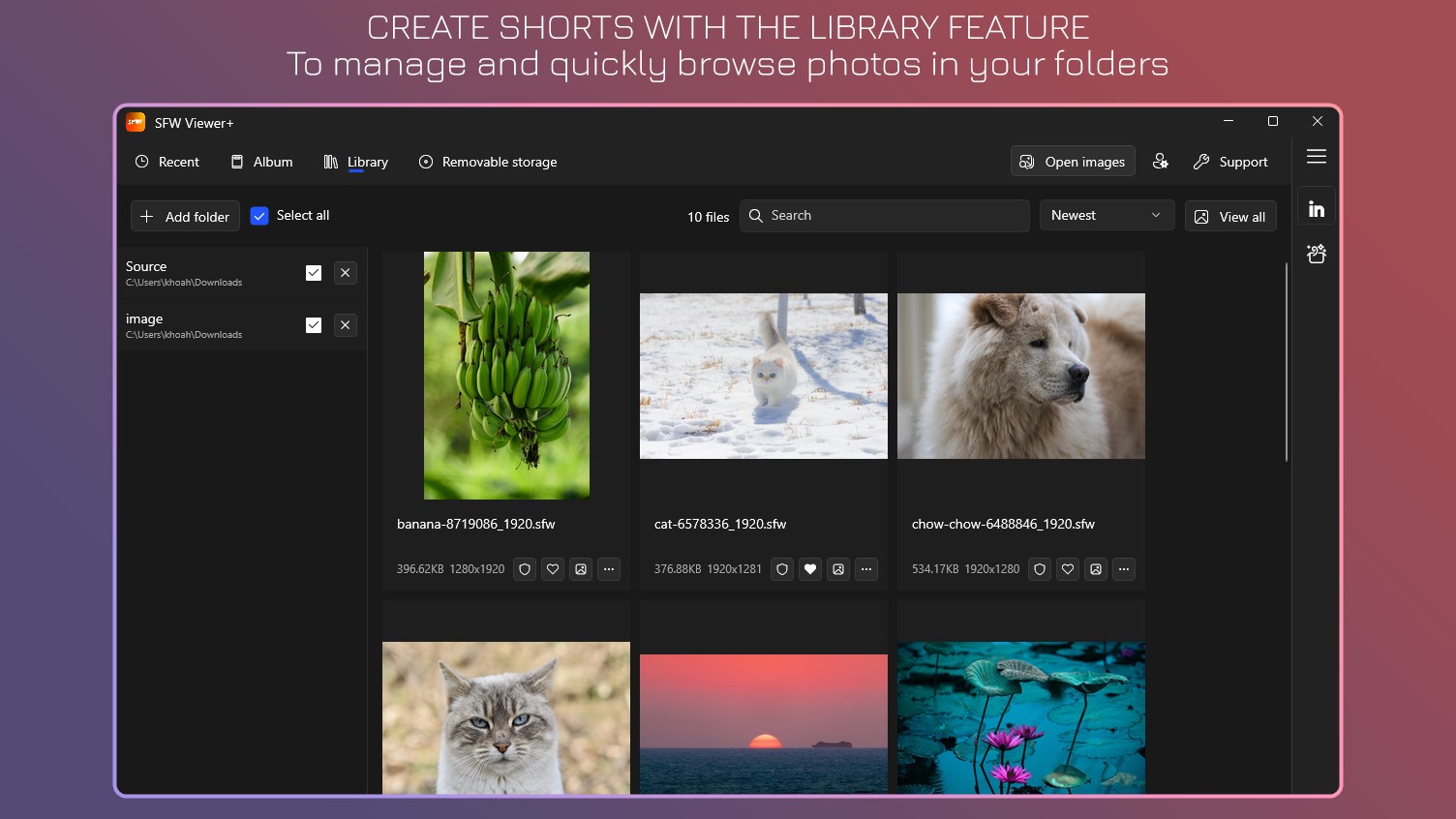Switch to the Album tab
1456x819 pixels.
pos(261,162)
